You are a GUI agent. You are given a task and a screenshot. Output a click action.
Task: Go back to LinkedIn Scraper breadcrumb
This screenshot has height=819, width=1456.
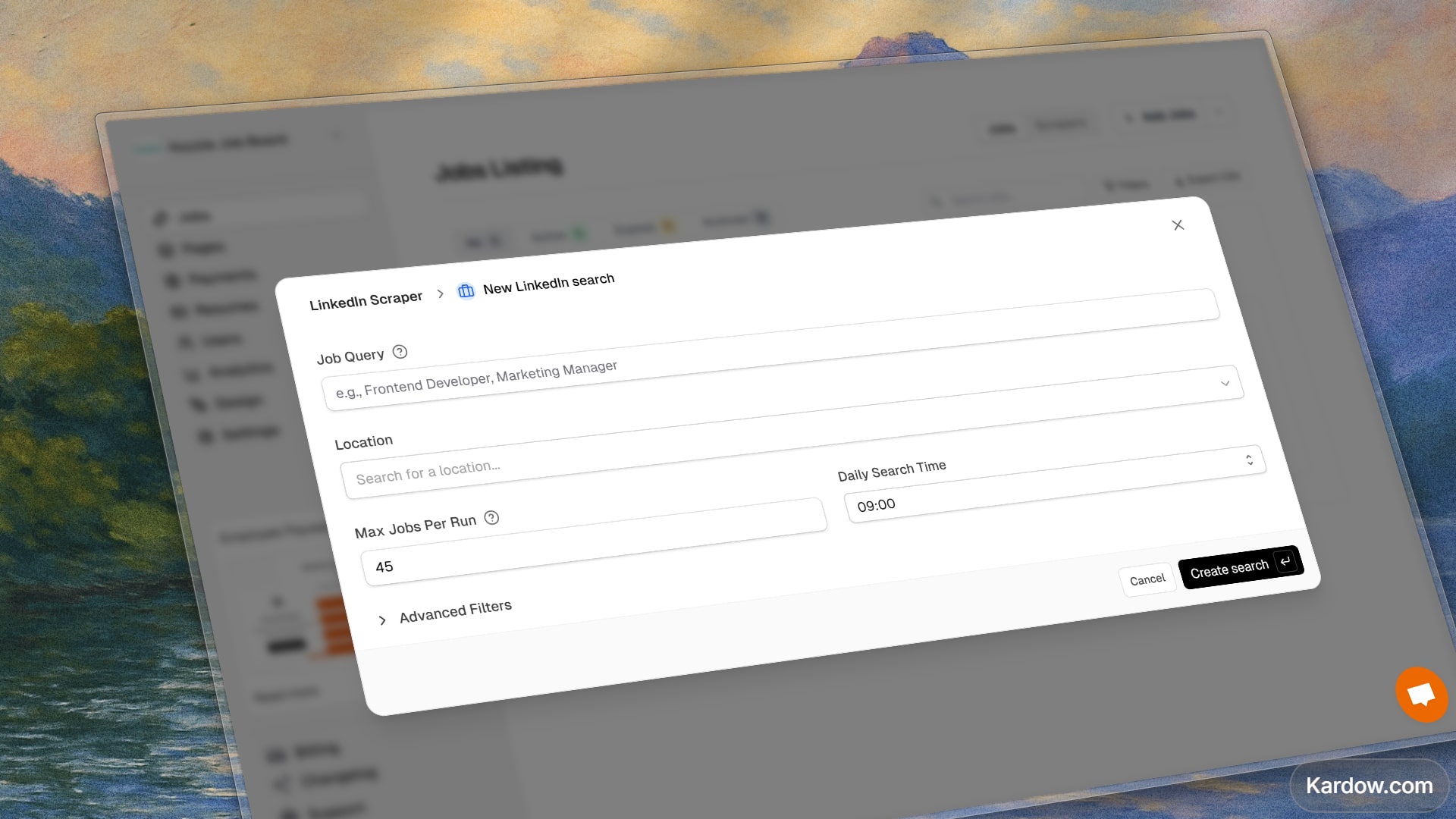(x=366, y=300)
